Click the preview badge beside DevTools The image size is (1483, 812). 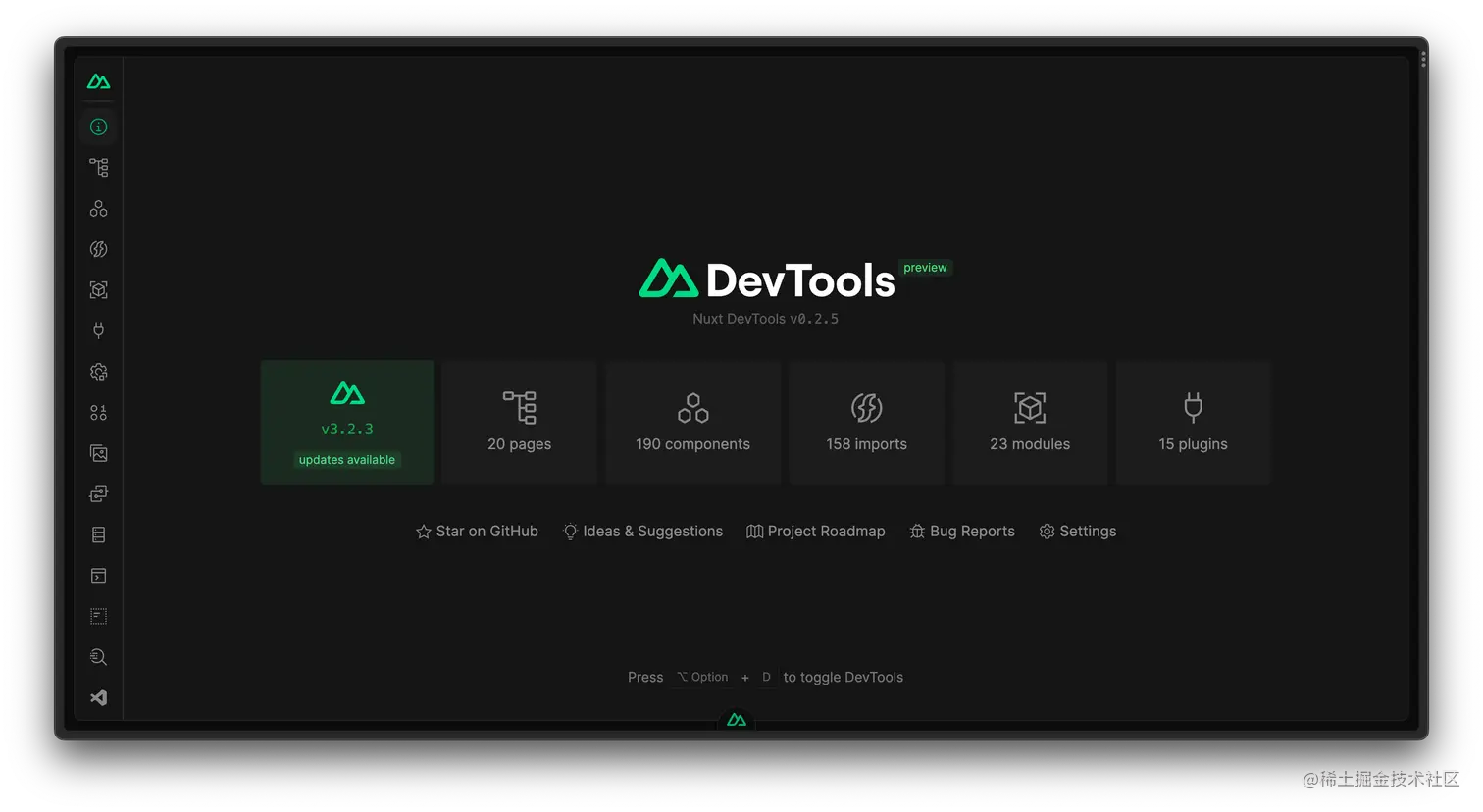pos(925,268)
